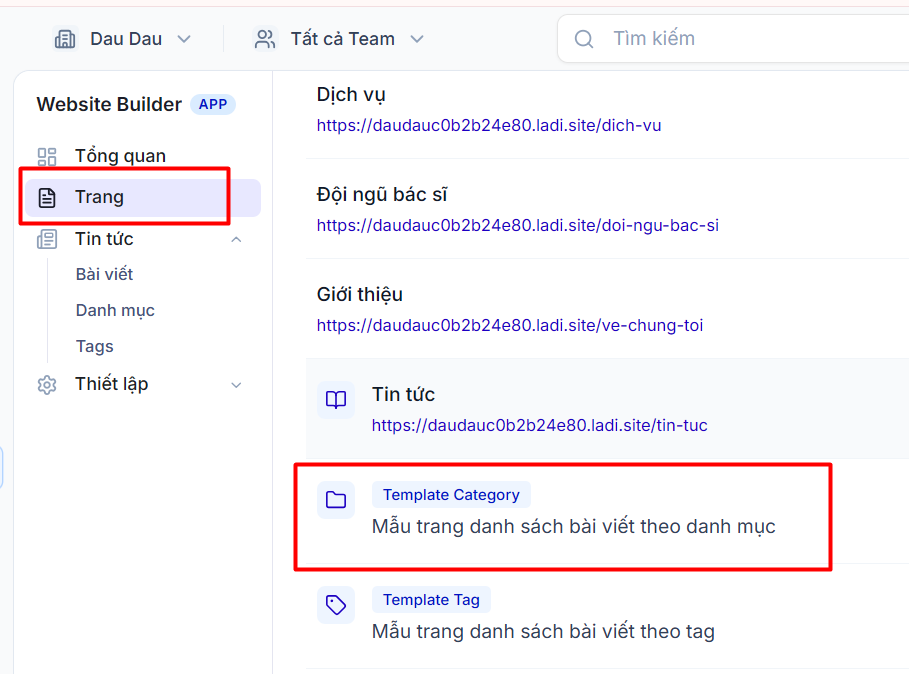Collapse the Tin tức sidebar section chevron

pos(236,239)
